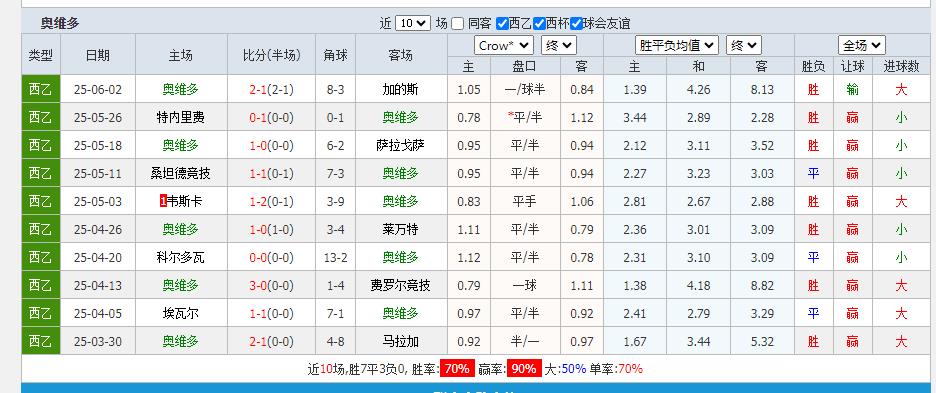Click the 类型 column header
The image size is (936, 393).
[x=41, y=55]
